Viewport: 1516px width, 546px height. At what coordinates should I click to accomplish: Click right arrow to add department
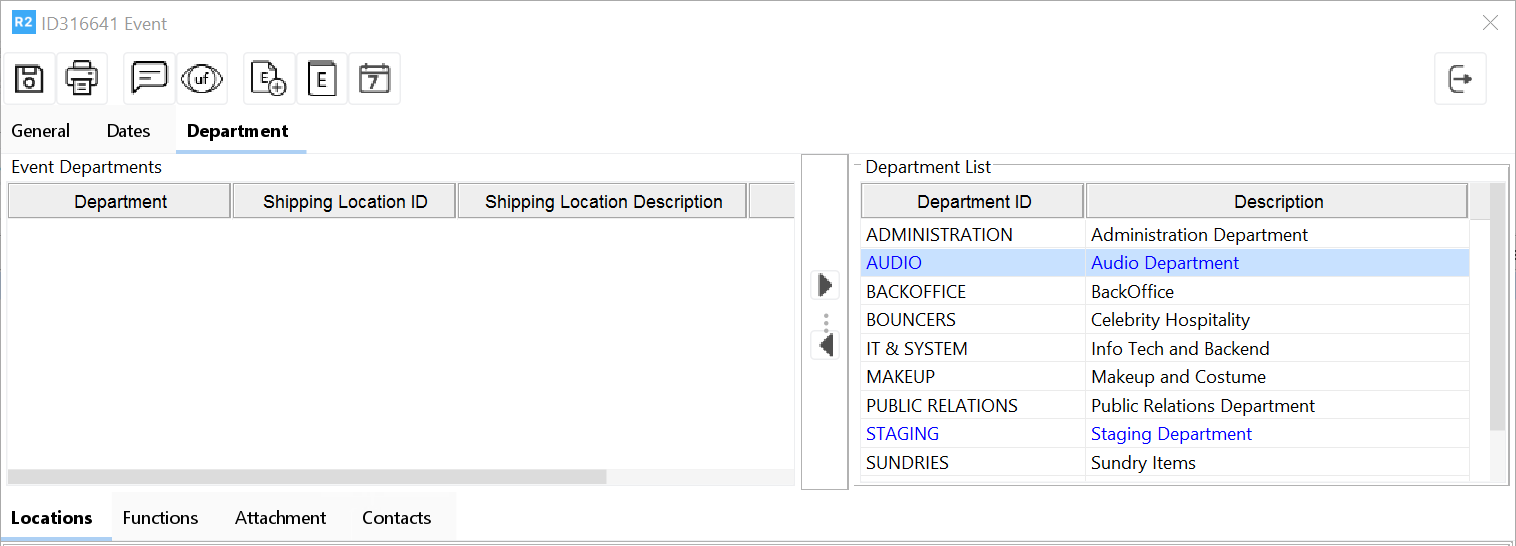click(825, 285)
